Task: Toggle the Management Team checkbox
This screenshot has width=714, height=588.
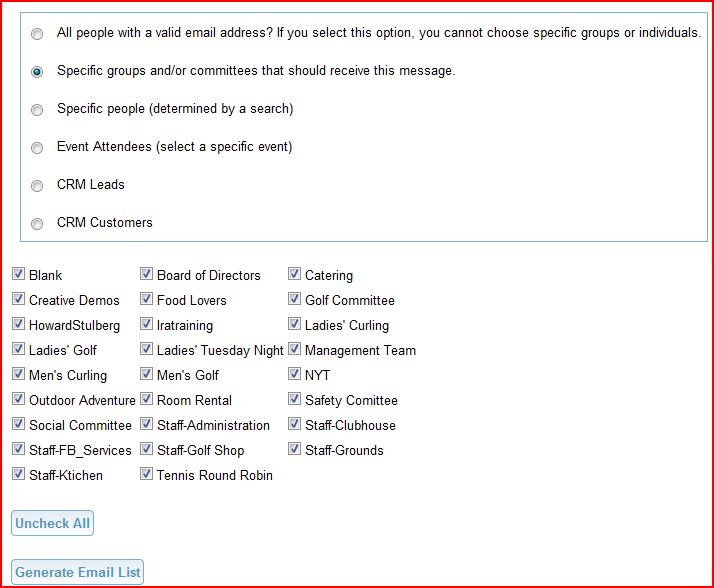Action: click(x=294, y=349)
